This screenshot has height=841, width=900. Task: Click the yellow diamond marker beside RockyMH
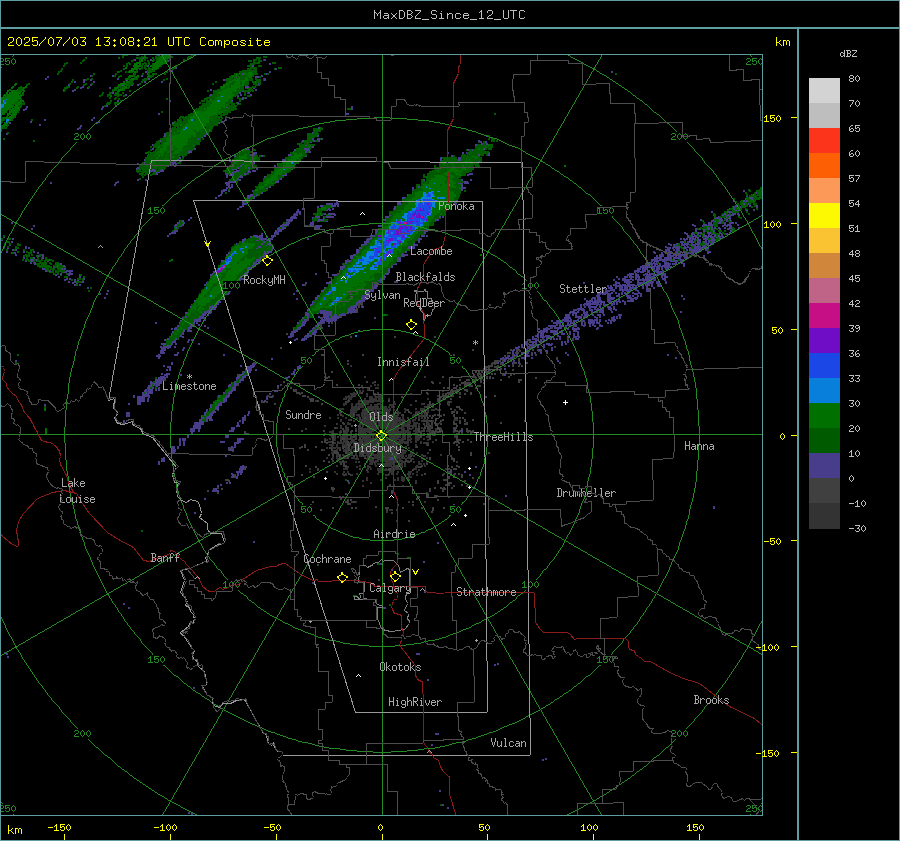(267, 261)
